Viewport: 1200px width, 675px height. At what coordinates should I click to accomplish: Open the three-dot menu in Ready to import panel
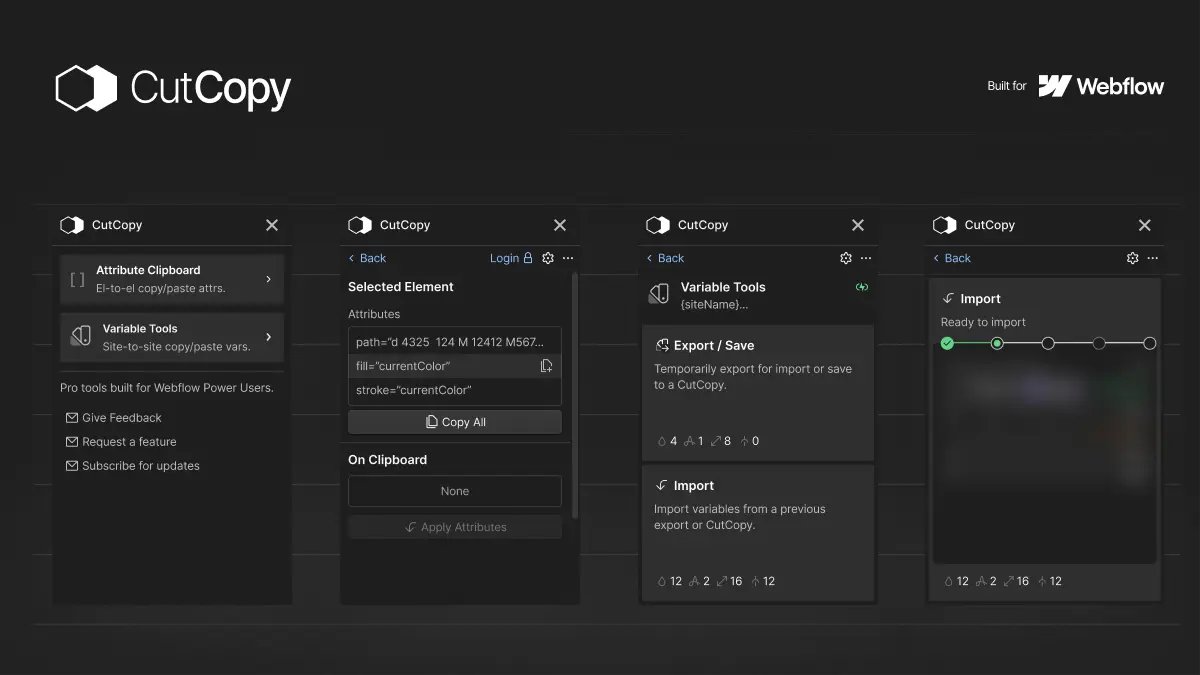pyautogui.click(x=1153, y=258)
